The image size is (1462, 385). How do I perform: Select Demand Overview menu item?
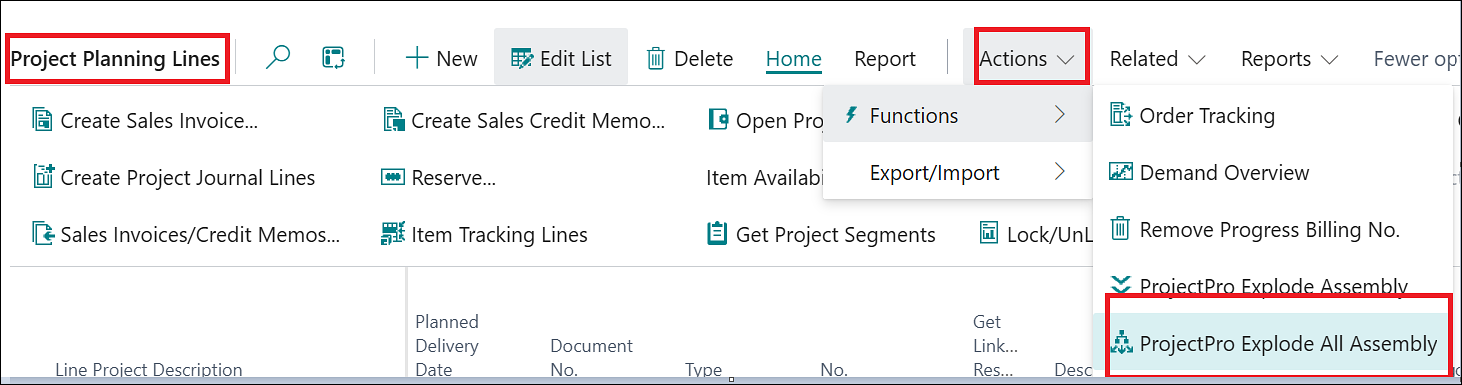[1272, 172]
